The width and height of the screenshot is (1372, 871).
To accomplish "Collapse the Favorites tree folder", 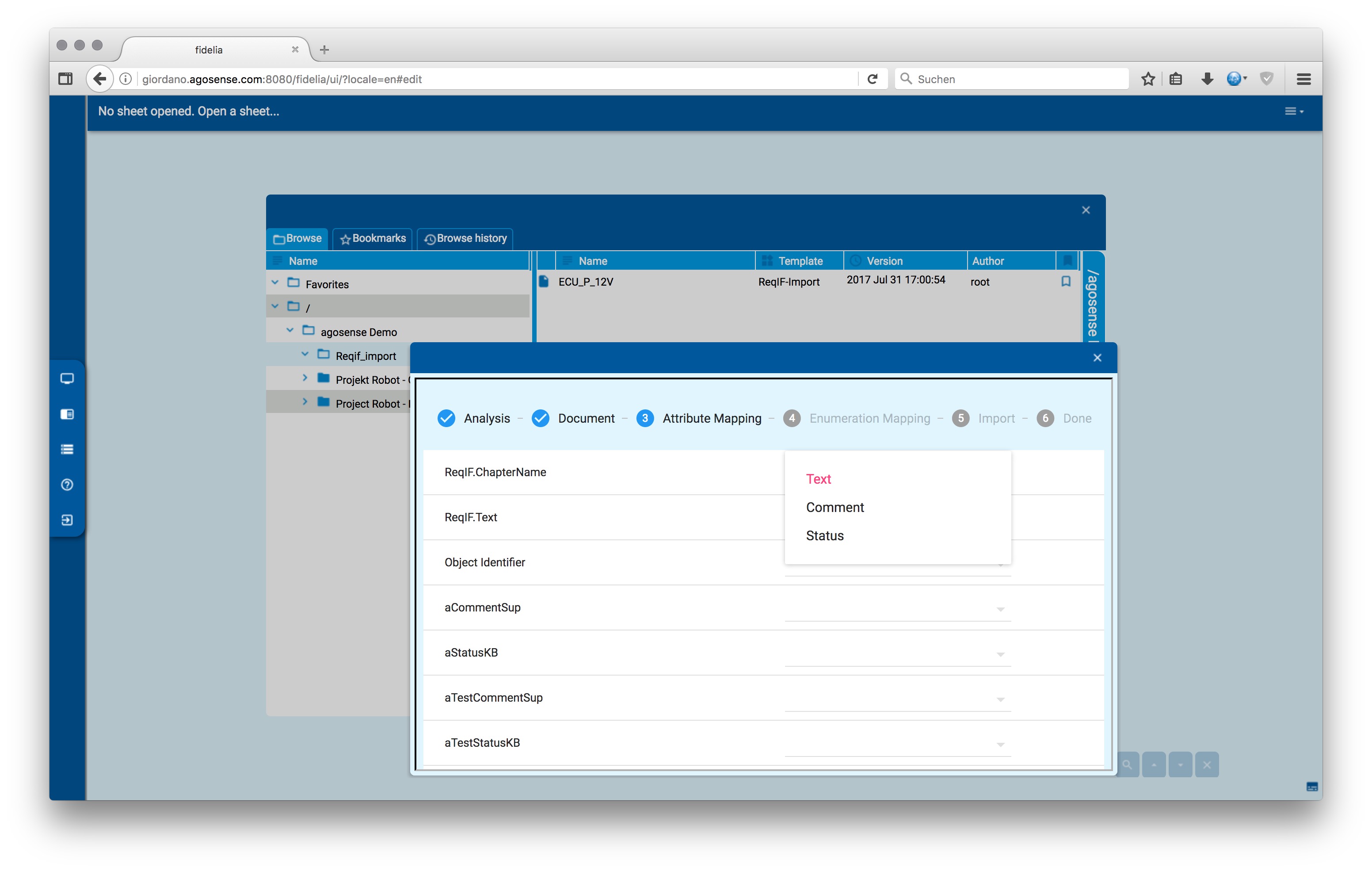I will pyautogui.click(x=275, y=283).
